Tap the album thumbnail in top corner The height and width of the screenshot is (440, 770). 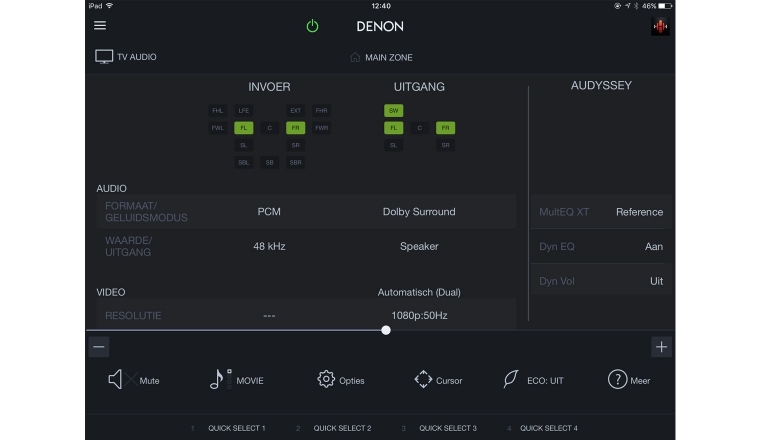(660, 27)
